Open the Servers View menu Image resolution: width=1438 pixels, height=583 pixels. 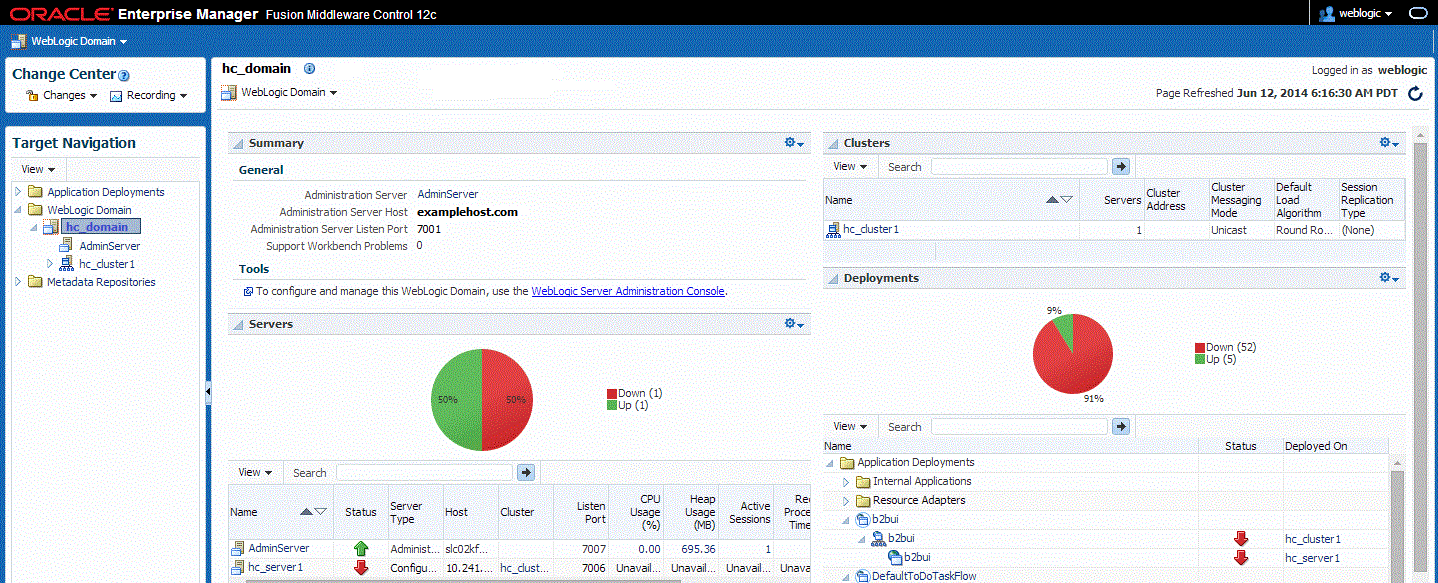(256, 472)
